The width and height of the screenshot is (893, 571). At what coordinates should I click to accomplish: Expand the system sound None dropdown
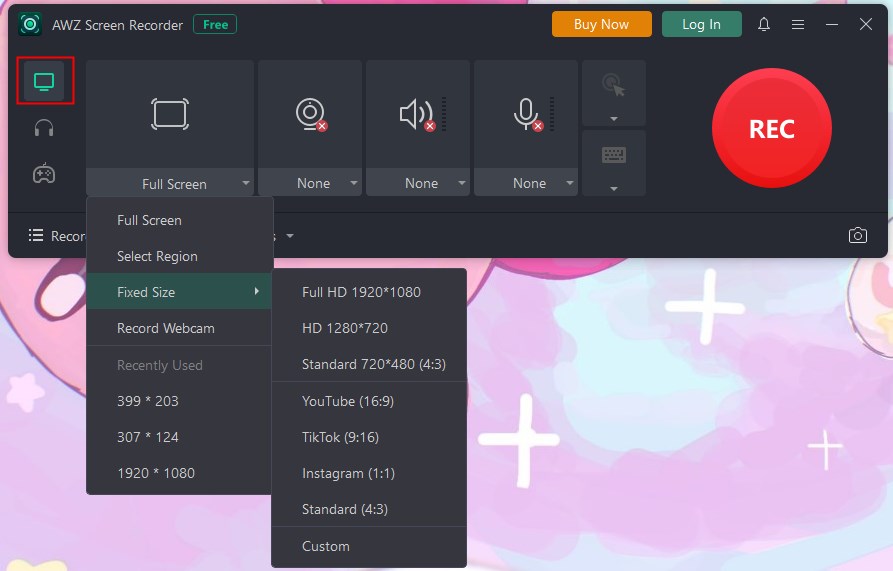coord(462,183)
